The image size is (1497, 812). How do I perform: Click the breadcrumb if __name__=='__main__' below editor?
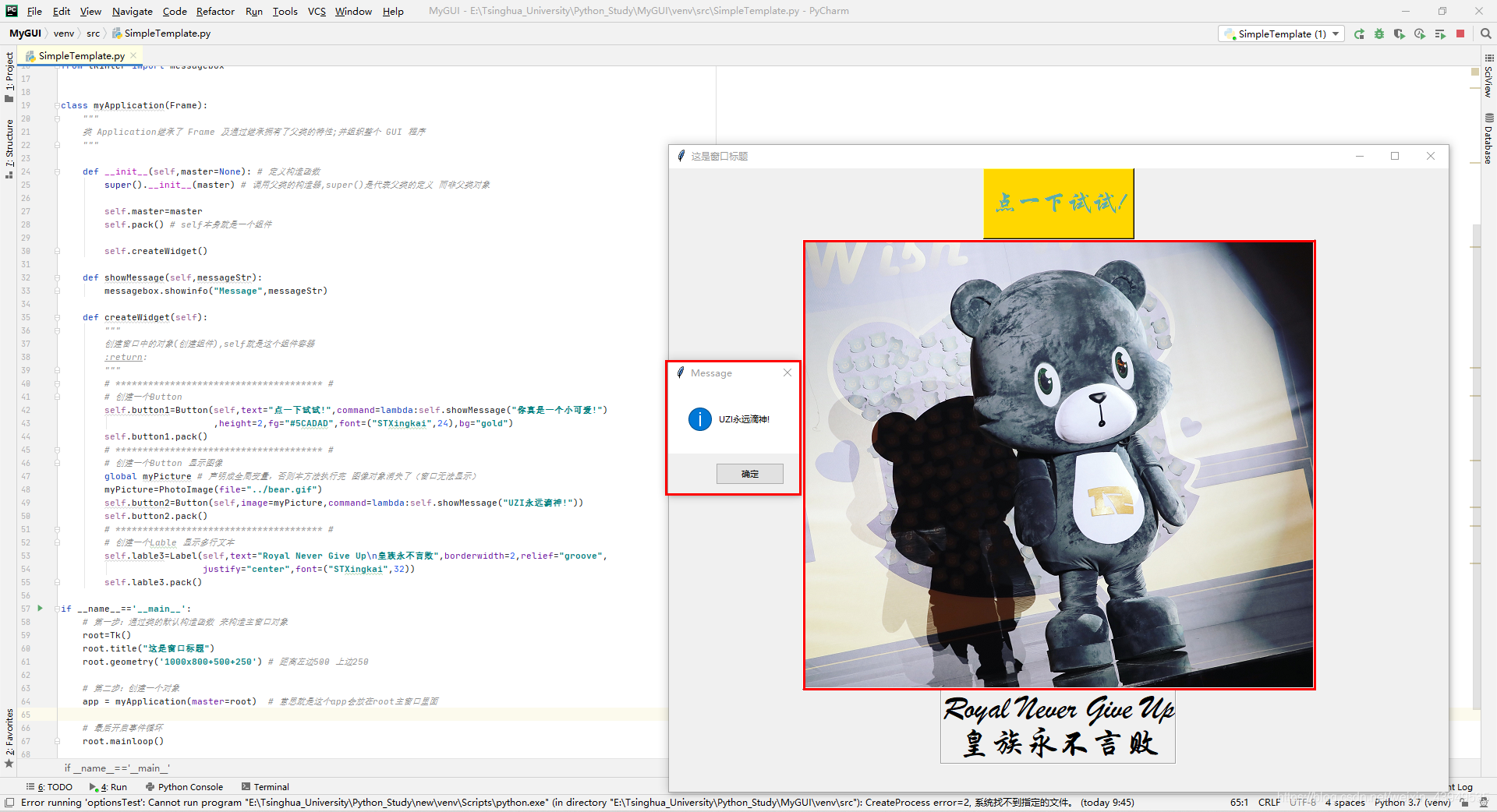coord(117,768)
